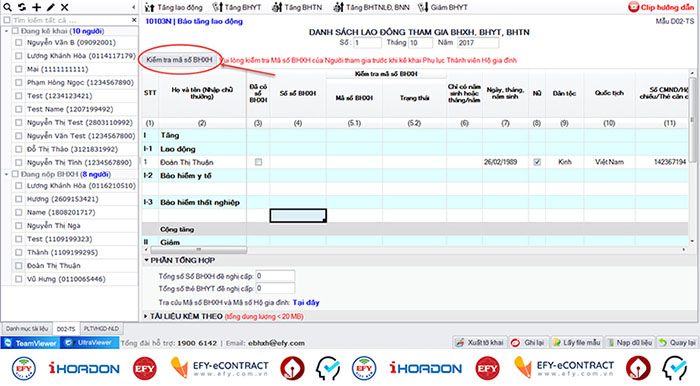Screen dimensions: 700x386
Task: Click the Năm input field
Action: (x=478, y=42)
